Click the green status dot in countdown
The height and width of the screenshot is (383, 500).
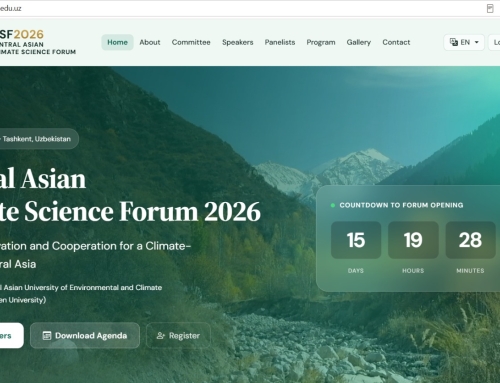pyautogui.click(x=332, y=205)
